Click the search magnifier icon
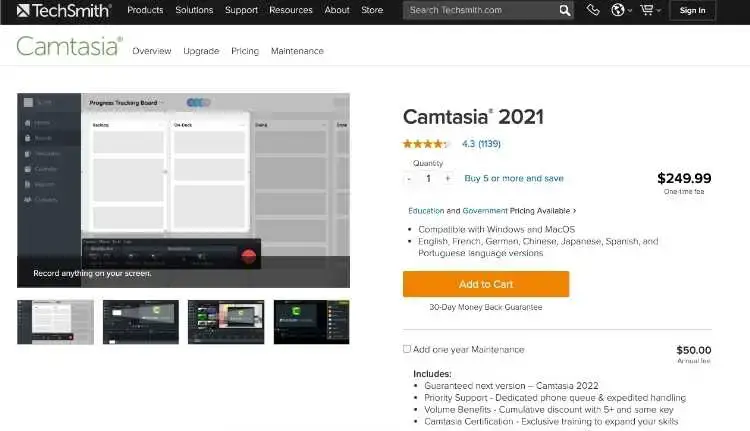Image resolution: width=750 pixels, height=431 pixels. click(565, 10)
